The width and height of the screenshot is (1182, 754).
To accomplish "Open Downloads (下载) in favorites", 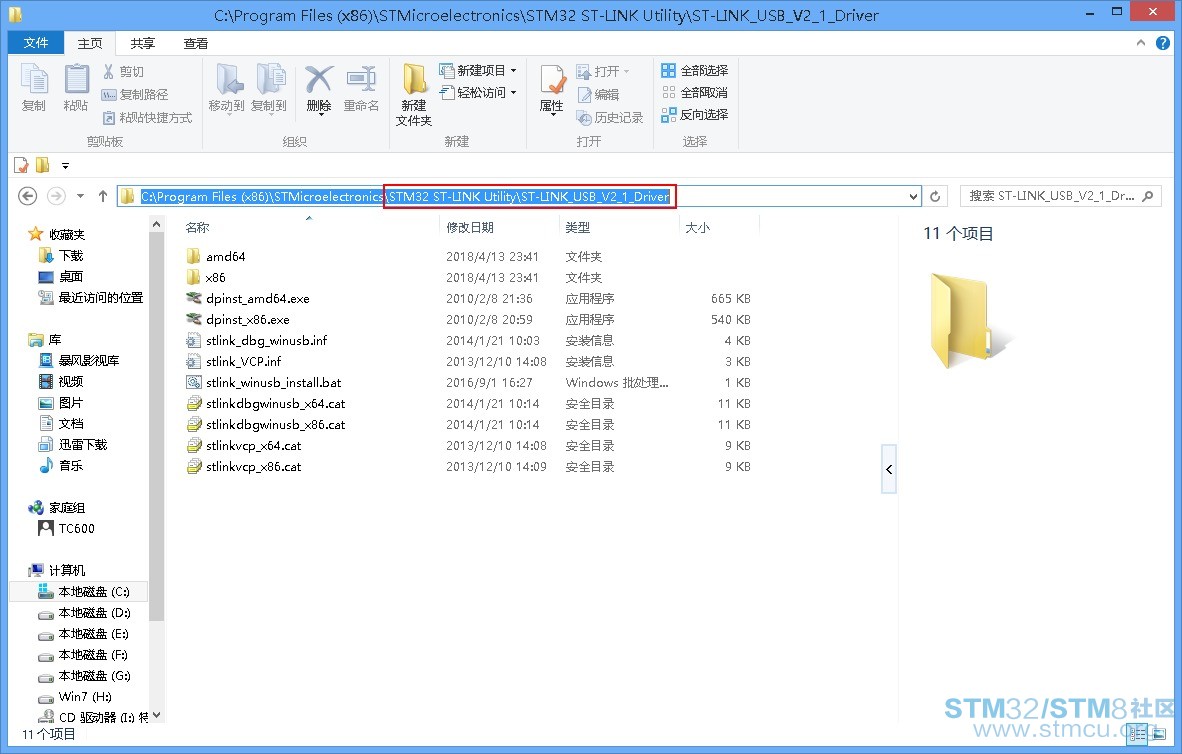I will click(x=71, y=256).
